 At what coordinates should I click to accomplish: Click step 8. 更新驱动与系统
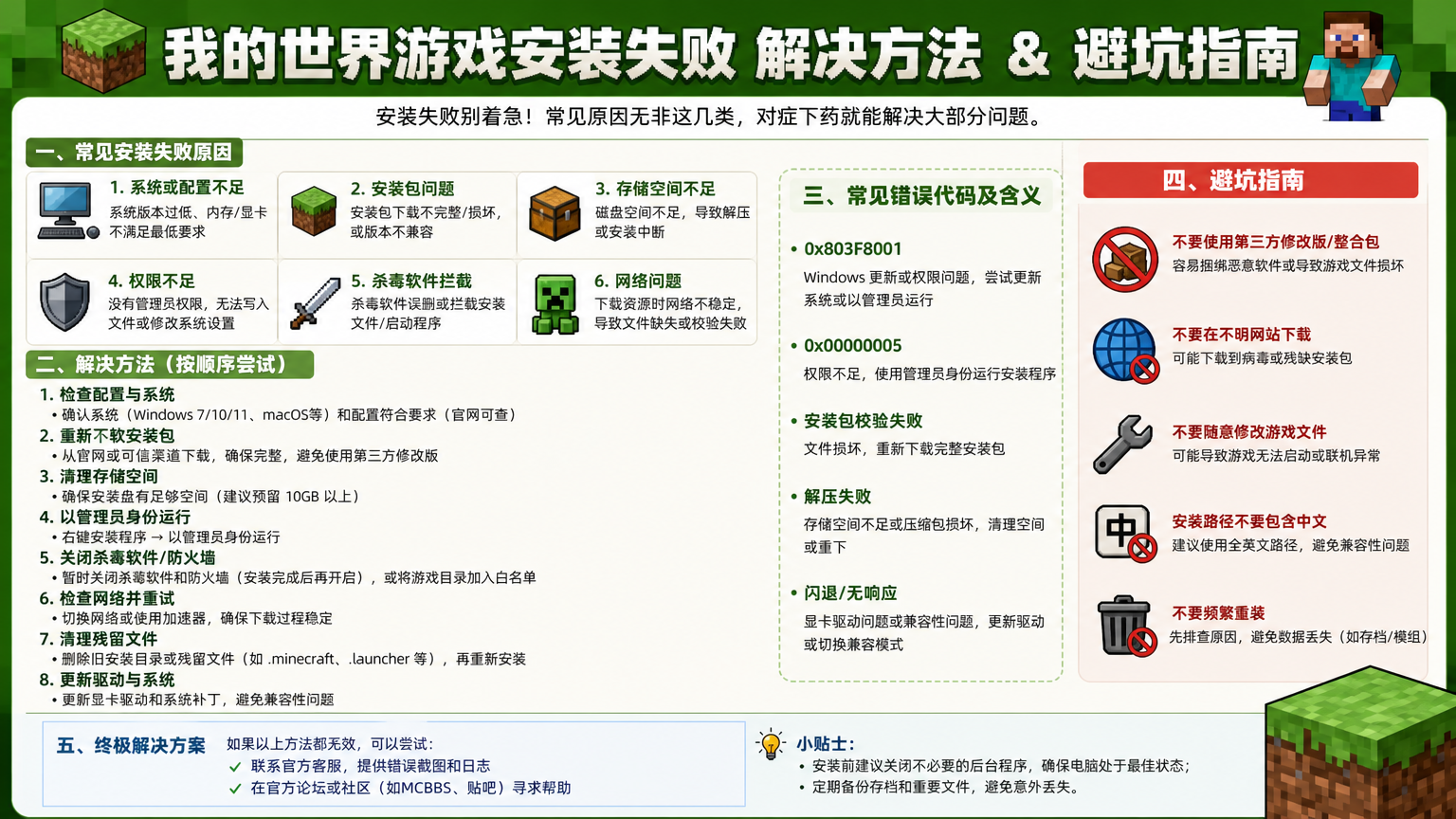107,680
